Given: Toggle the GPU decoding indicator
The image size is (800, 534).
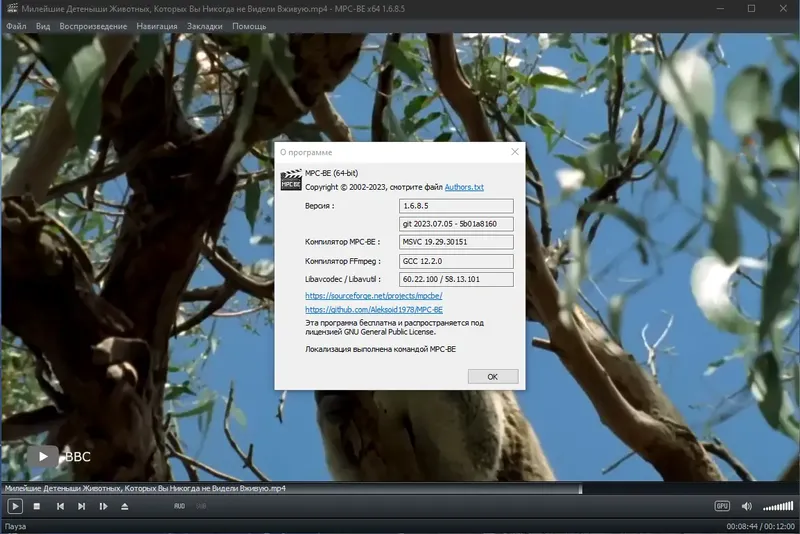Looking at the screenshot, I should coord(722,506).
